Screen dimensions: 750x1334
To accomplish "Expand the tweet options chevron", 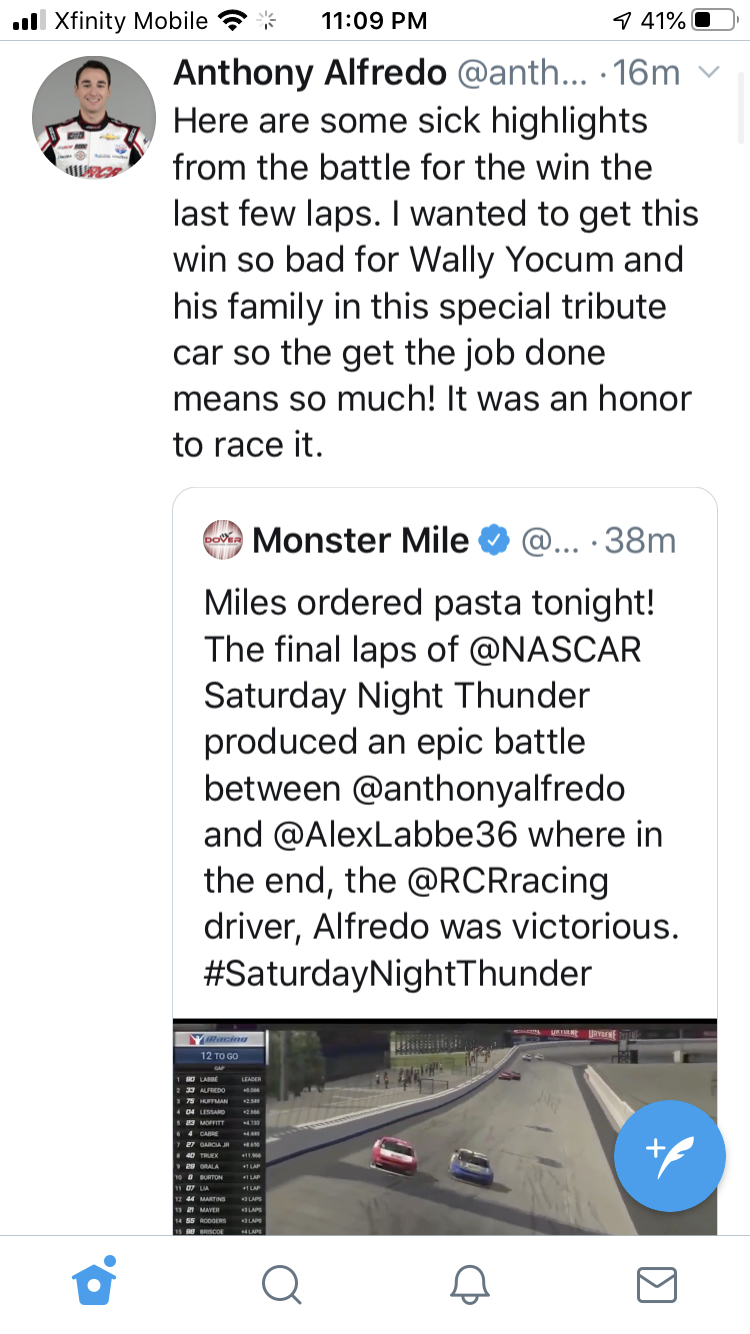I will pyautogui.click(x=709, y=73).
